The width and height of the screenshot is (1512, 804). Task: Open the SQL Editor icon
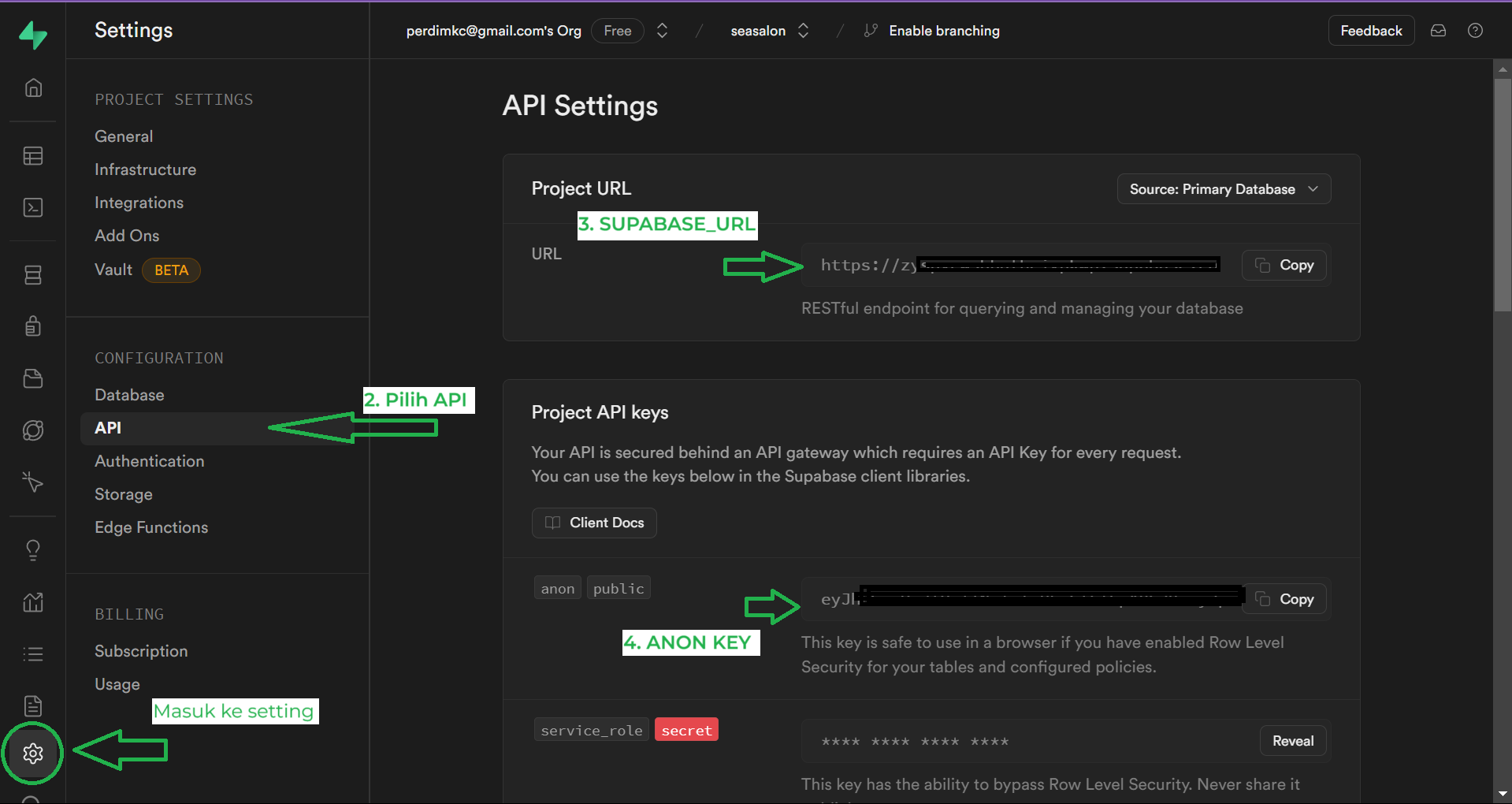pyautogui.click(x=33, y=207)
